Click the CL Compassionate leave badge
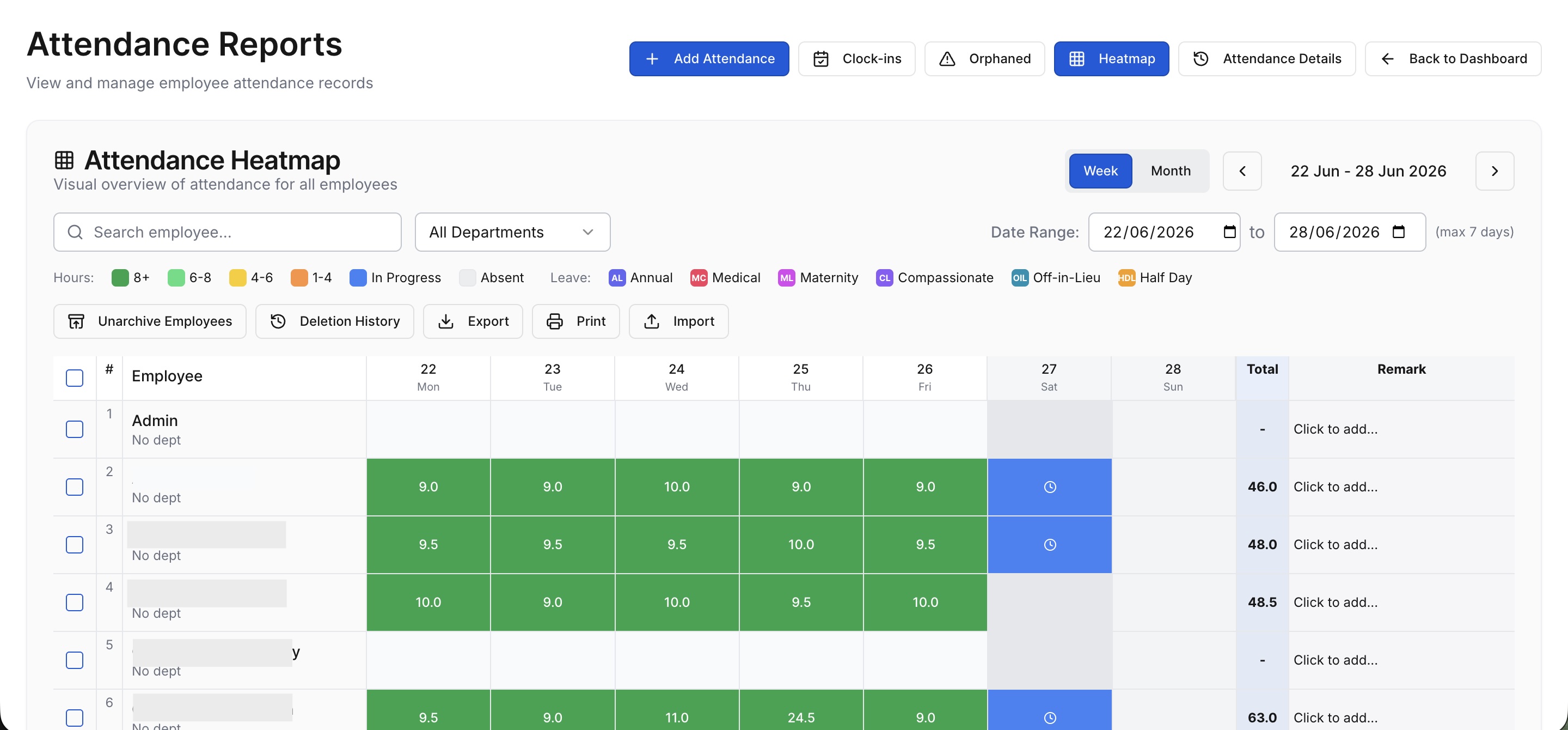Screen dimensions: 1568x730 (x=884, y=278)
